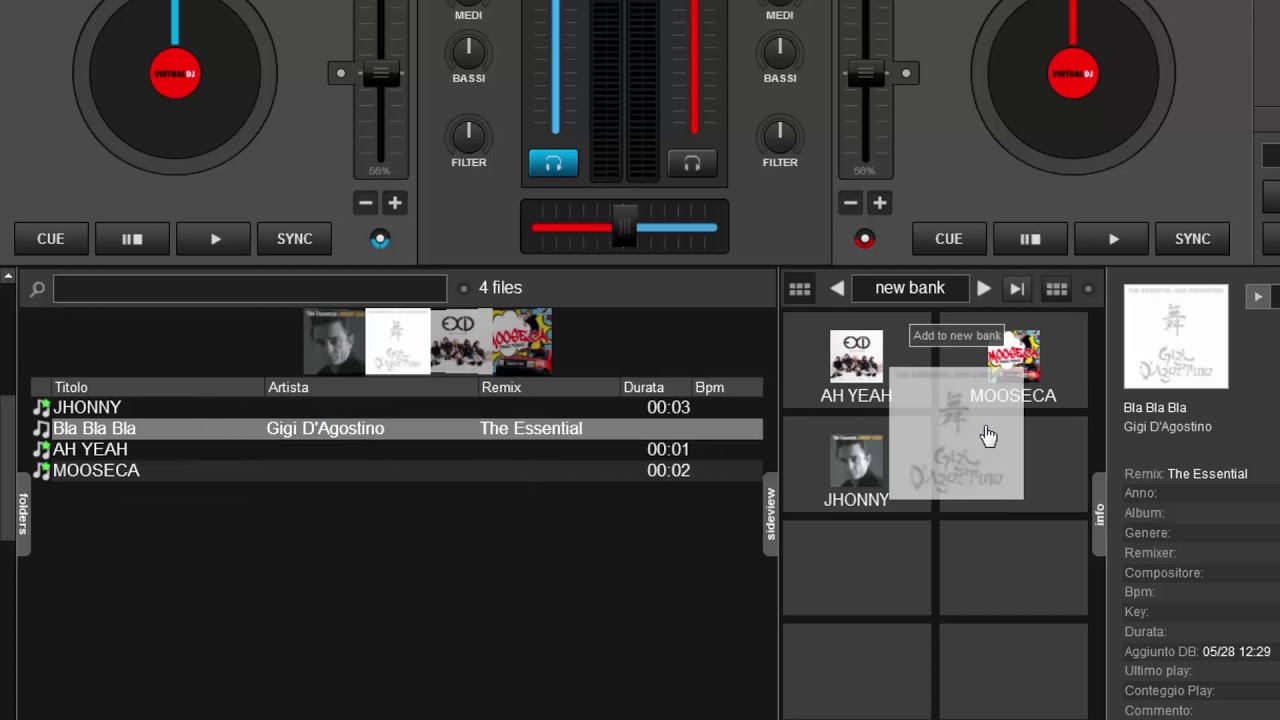Click the left deck blue indicator circle
Screen dimensions: 1280x720
click(380, 239)
